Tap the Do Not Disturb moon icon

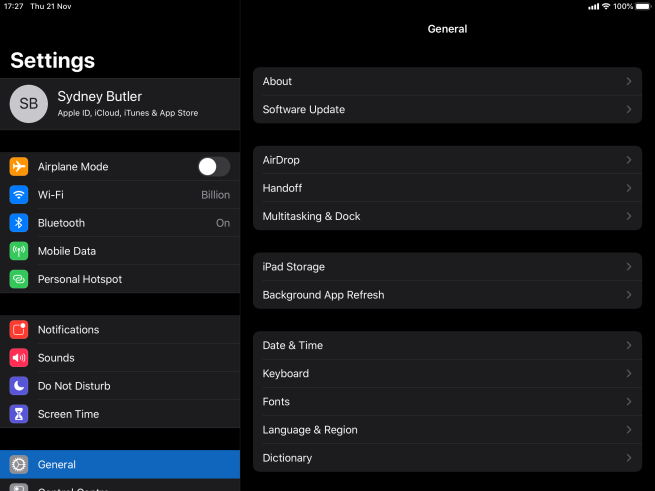(18, 386)
